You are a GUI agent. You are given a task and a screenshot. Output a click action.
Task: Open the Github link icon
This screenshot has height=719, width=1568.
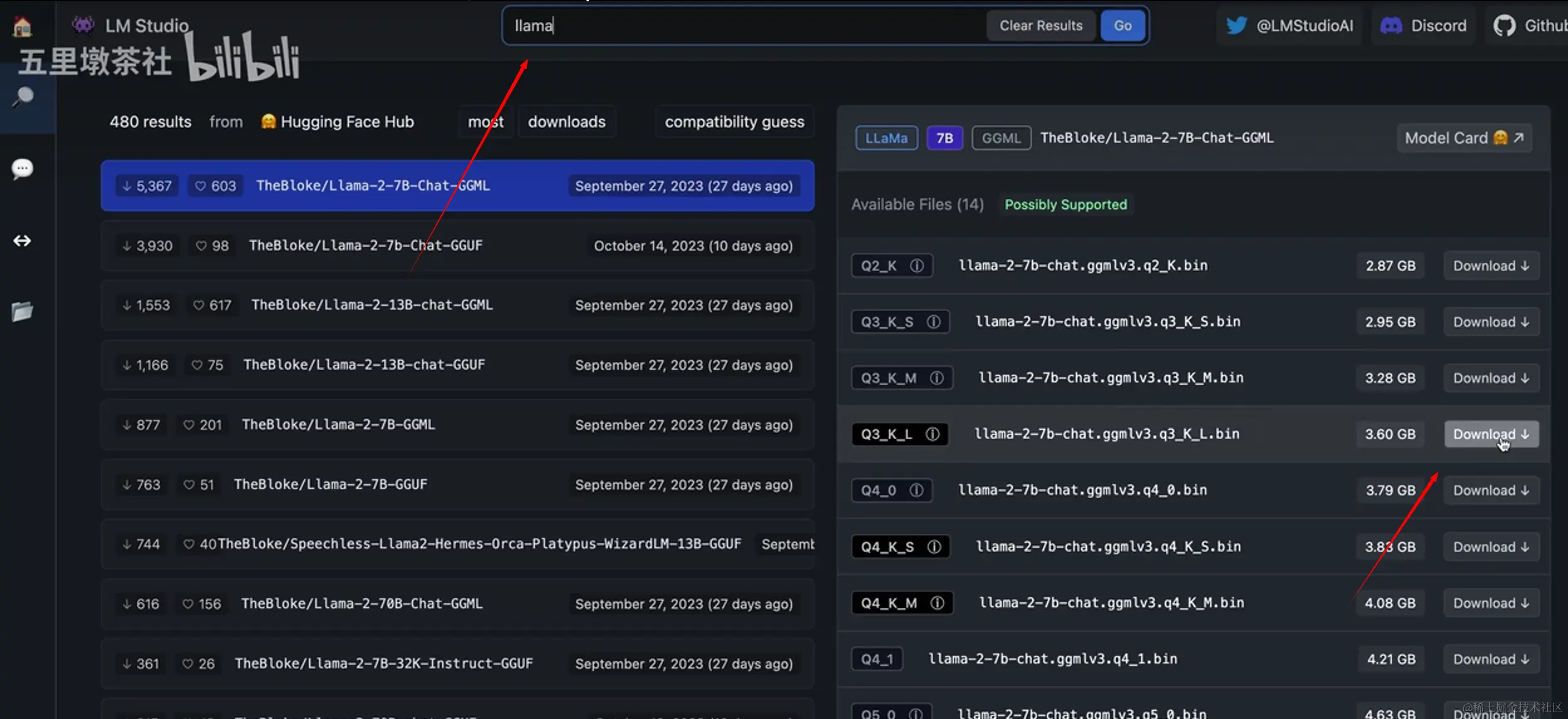[1504, 26]
